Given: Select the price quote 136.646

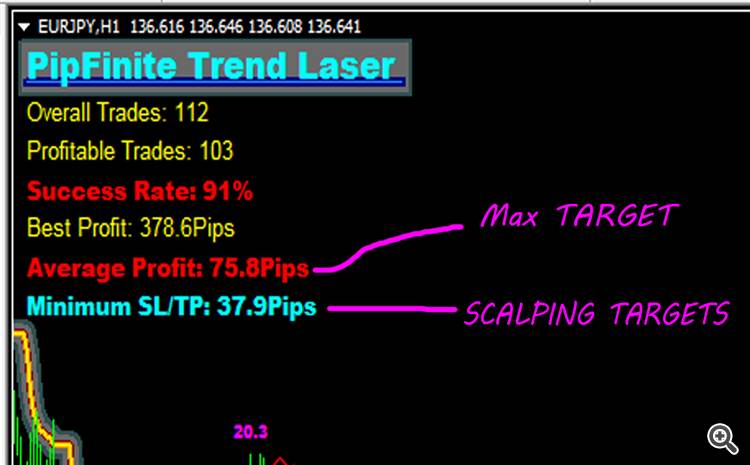Looking at the screenshot, I should 216,26.
